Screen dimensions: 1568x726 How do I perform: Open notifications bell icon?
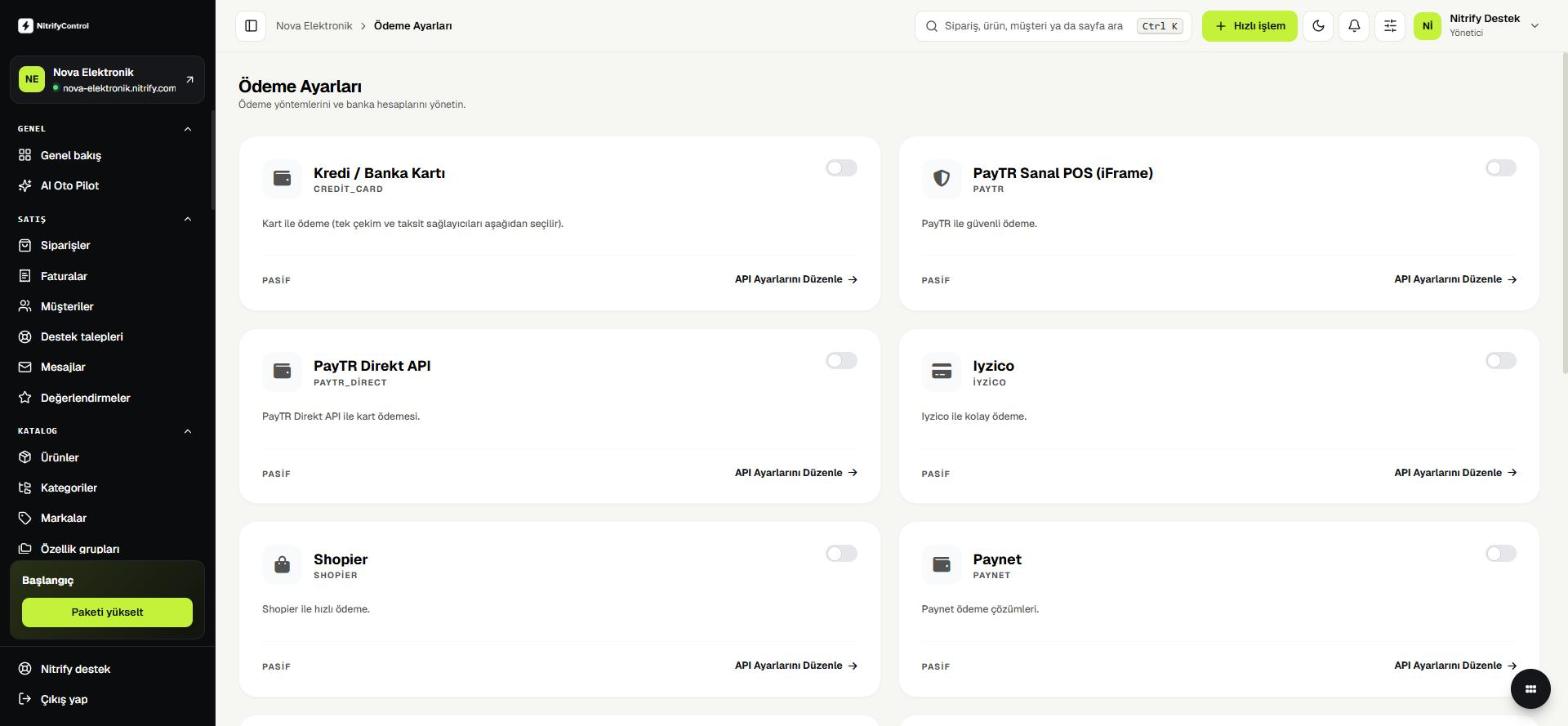point(1354,26)
